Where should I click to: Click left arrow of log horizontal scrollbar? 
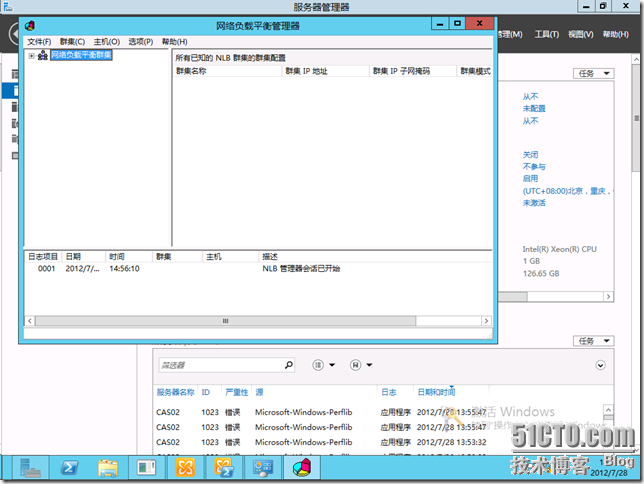coord(30,321)
